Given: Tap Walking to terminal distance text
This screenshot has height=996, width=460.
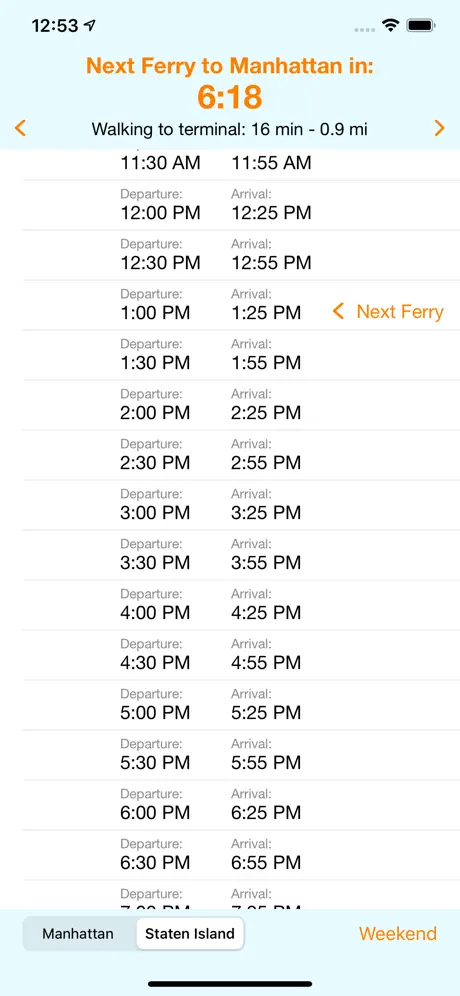Looking at the screenshot, I should pyautogui.click(x=229, y=130).
